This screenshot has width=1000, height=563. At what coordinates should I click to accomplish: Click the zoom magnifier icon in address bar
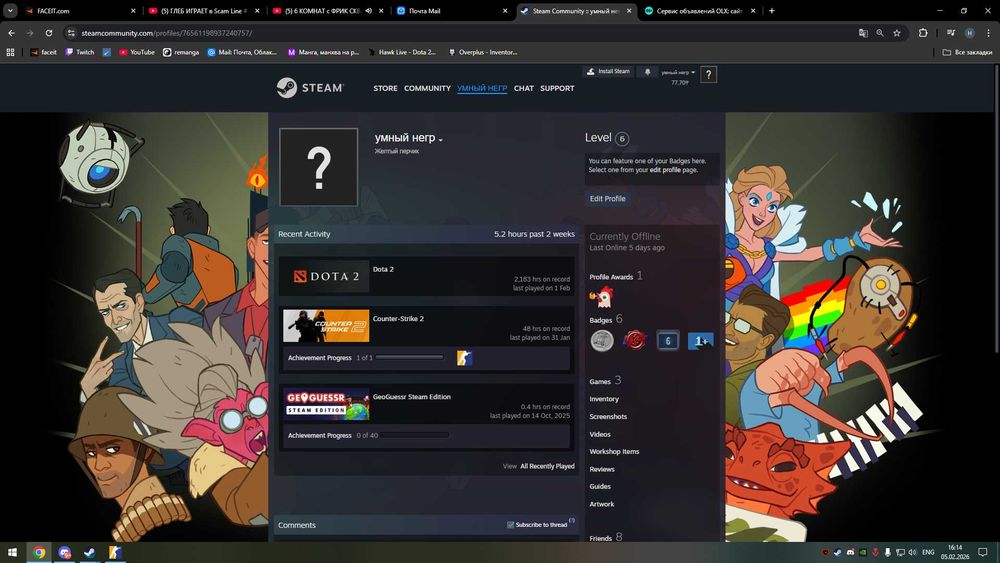pyautogui.click(x=880, y=33)
